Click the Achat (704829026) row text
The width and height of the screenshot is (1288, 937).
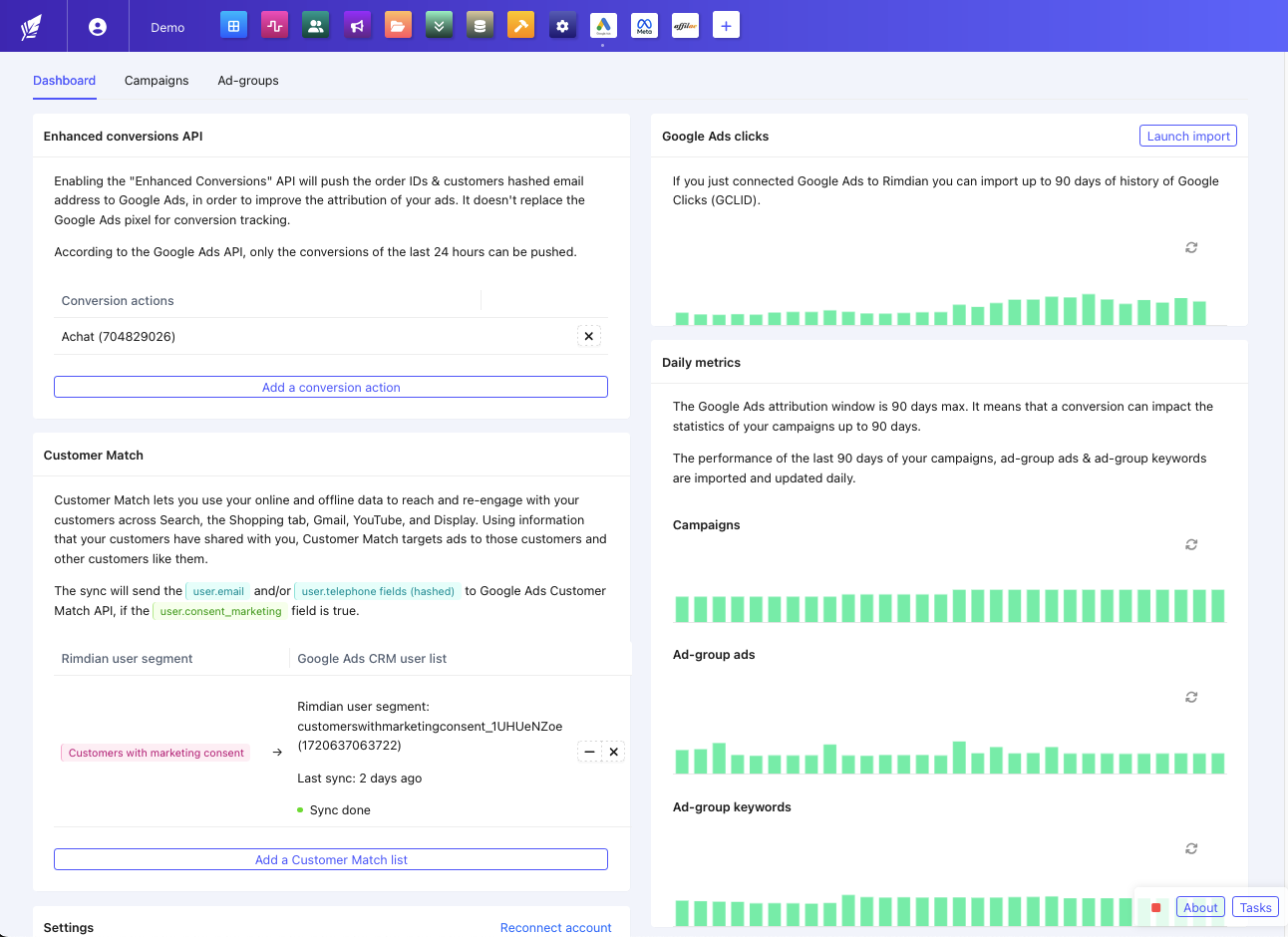(x=119, y=337)
